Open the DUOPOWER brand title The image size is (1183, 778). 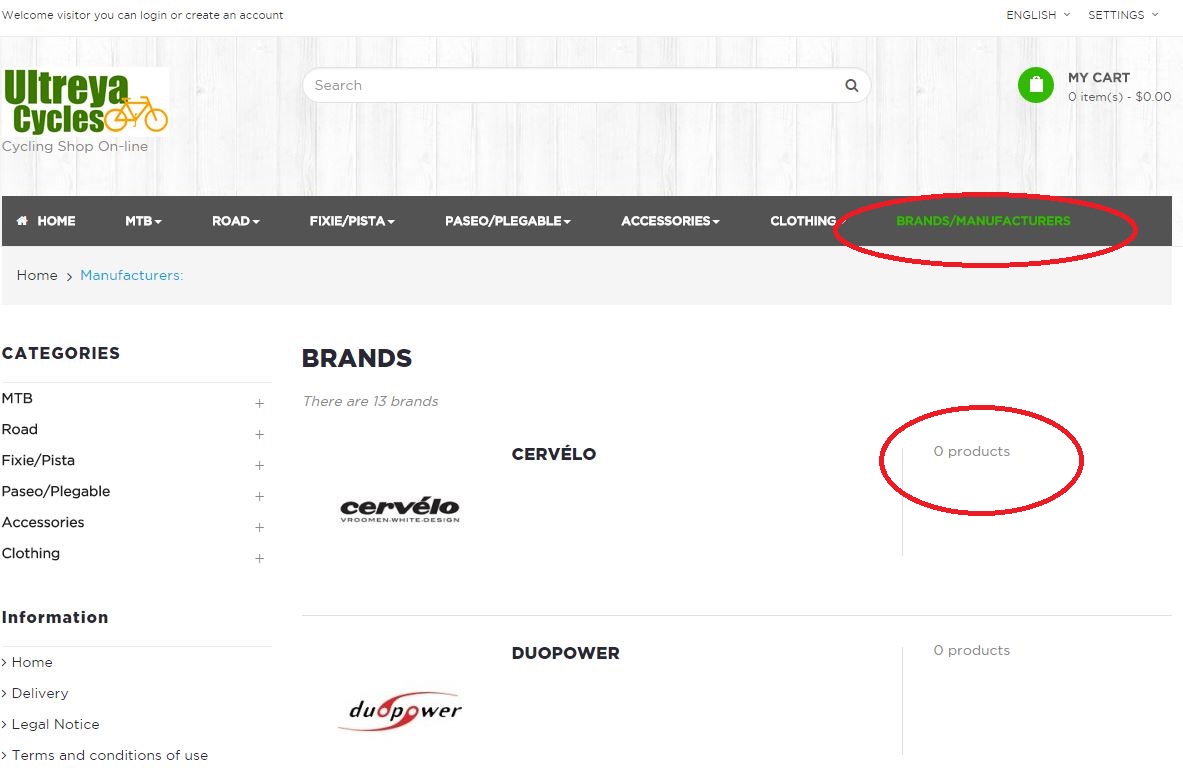click(x=566, y=653)
